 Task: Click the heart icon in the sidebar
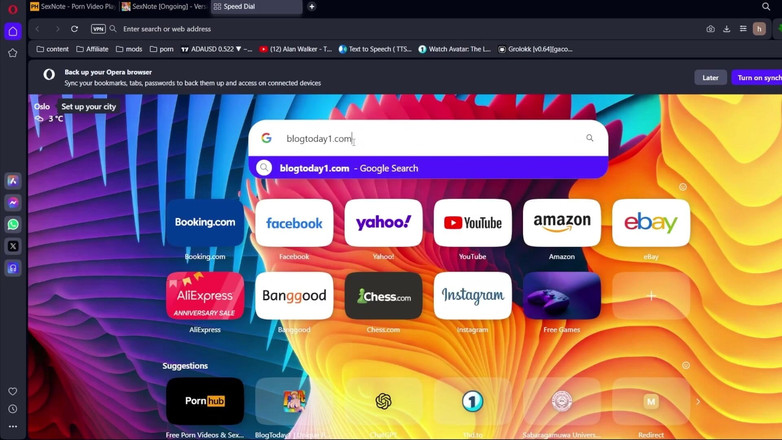pyautogui.click(x=13, y=392)
